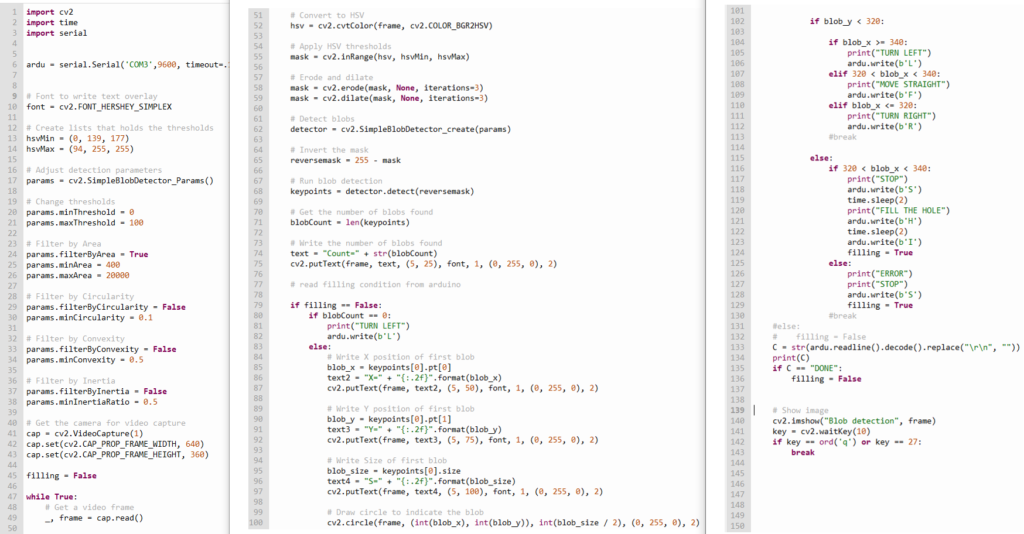The height and width of the screenshot is (534, 1024).
Task: Click the if C == "DONE" condition line
Action: coord(811,368)
